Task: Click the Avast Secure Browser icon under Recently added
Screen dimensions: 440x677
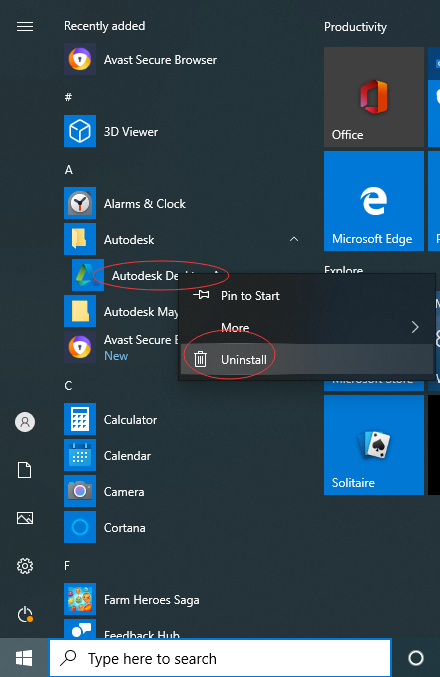Action: pos(80,59)
